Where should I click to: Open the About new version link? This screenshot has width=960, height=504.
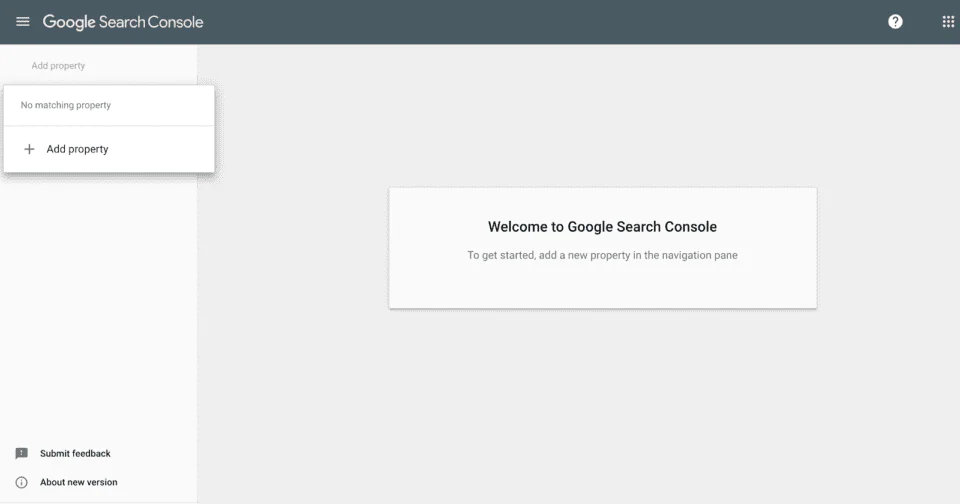[78, 482]
